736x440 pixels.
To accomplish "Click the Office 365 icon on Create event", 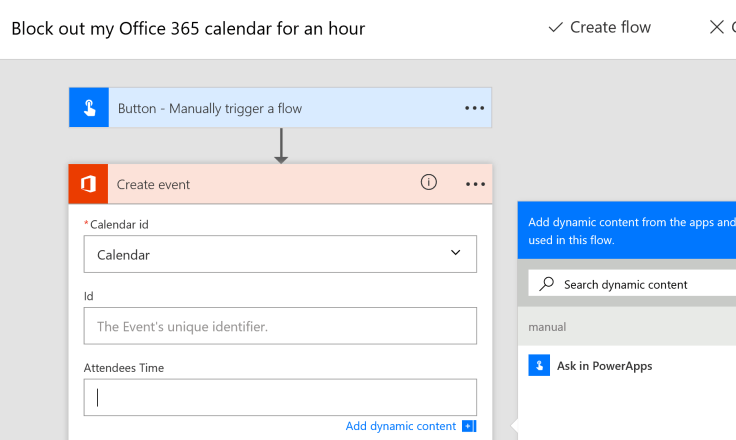I will [x=88, y=184].
